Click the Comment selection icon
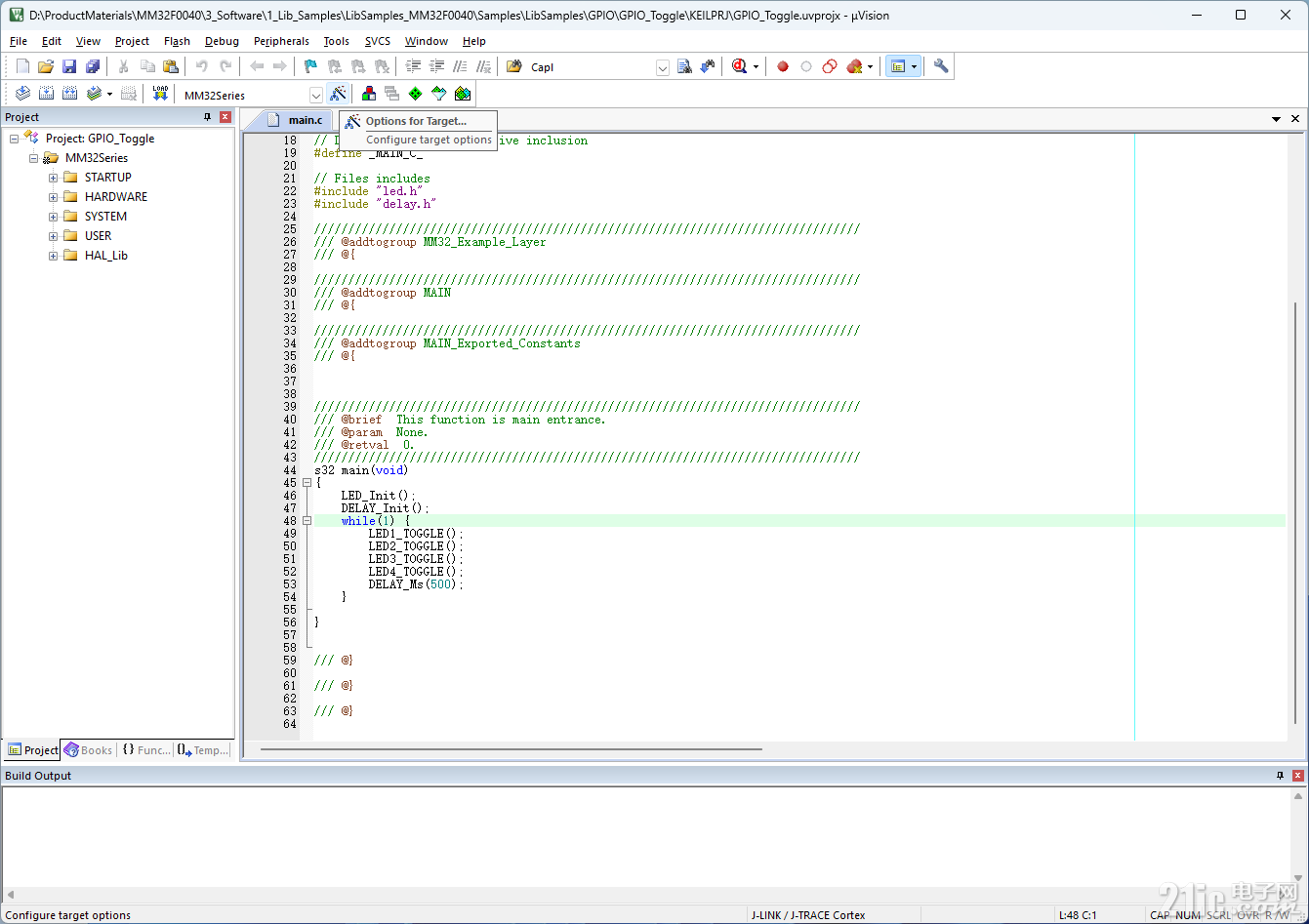This screenshot has width=1309, height=924. click(460, 66)
